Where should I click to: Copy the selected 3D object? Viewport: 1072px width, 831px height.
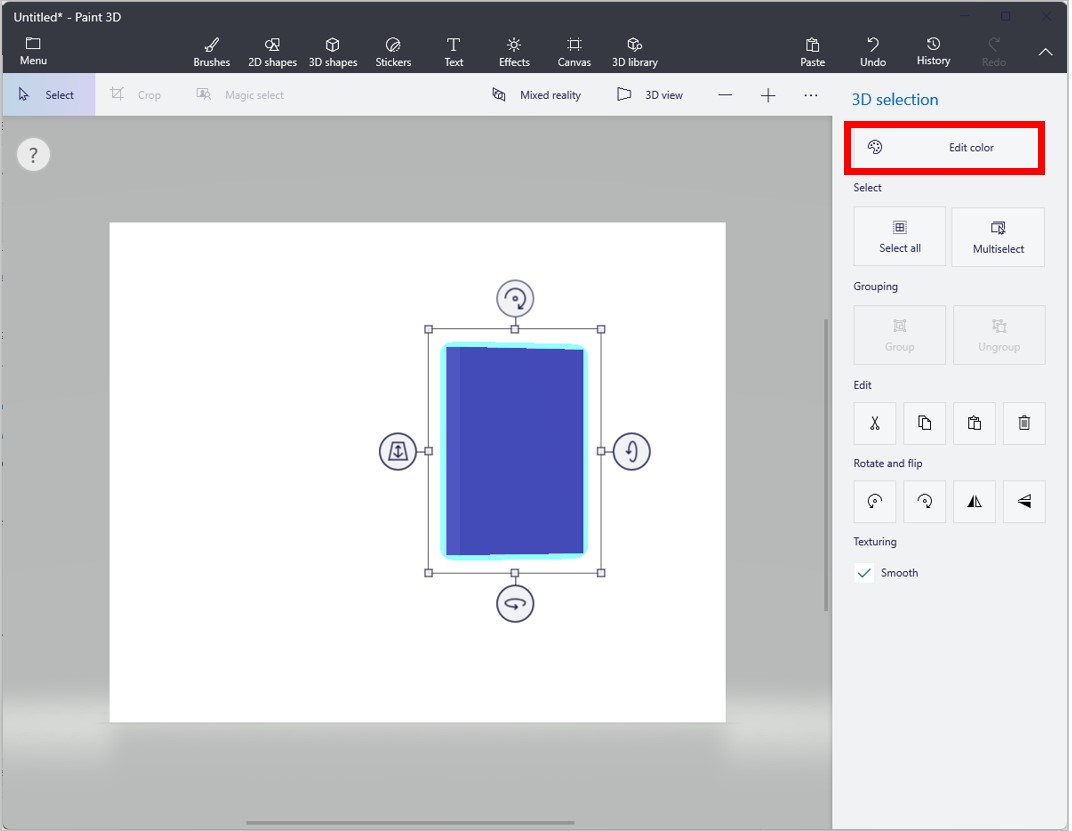coord(924,423)
